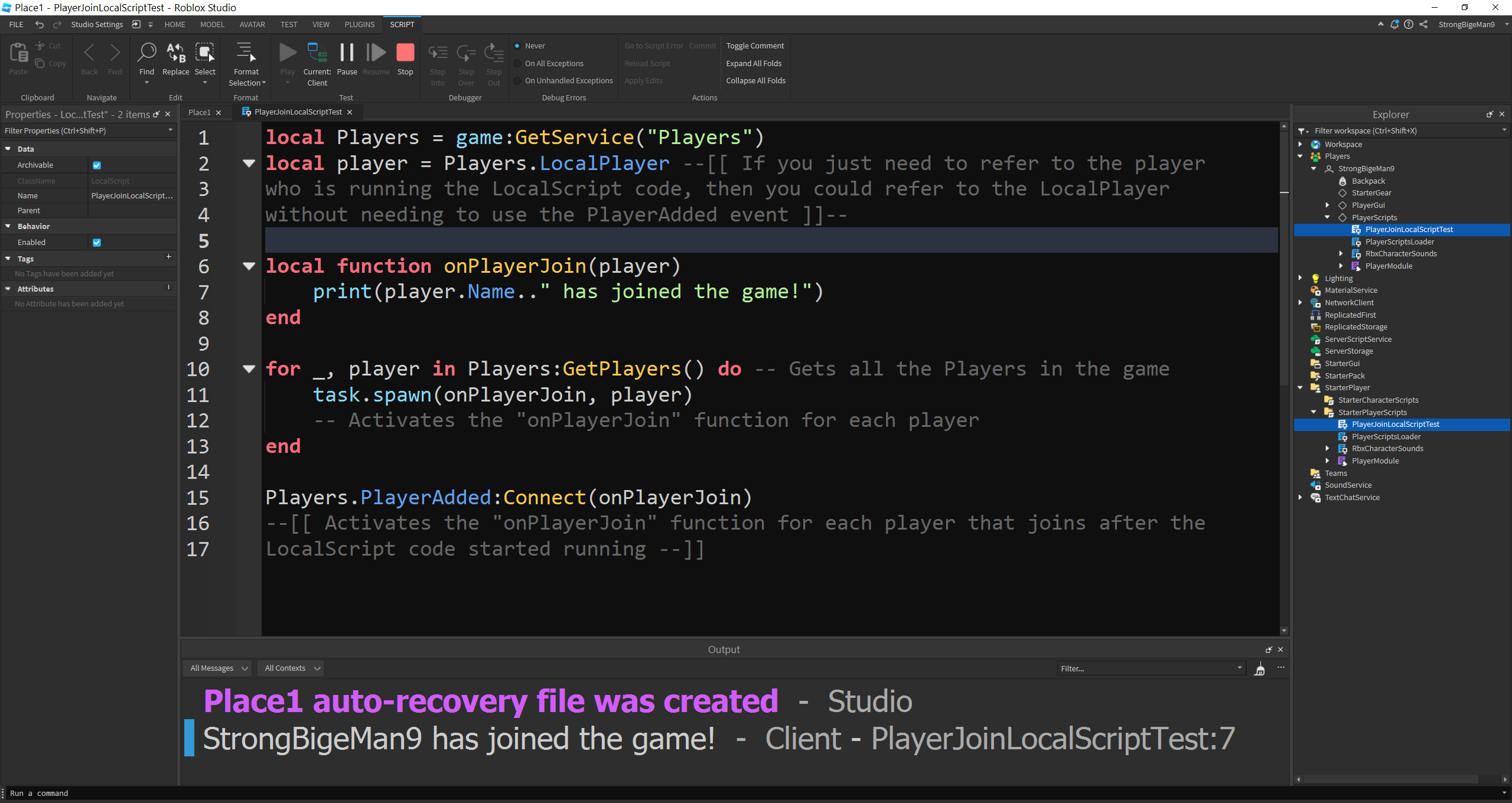Click Expand All Folds

click(754, 63)
